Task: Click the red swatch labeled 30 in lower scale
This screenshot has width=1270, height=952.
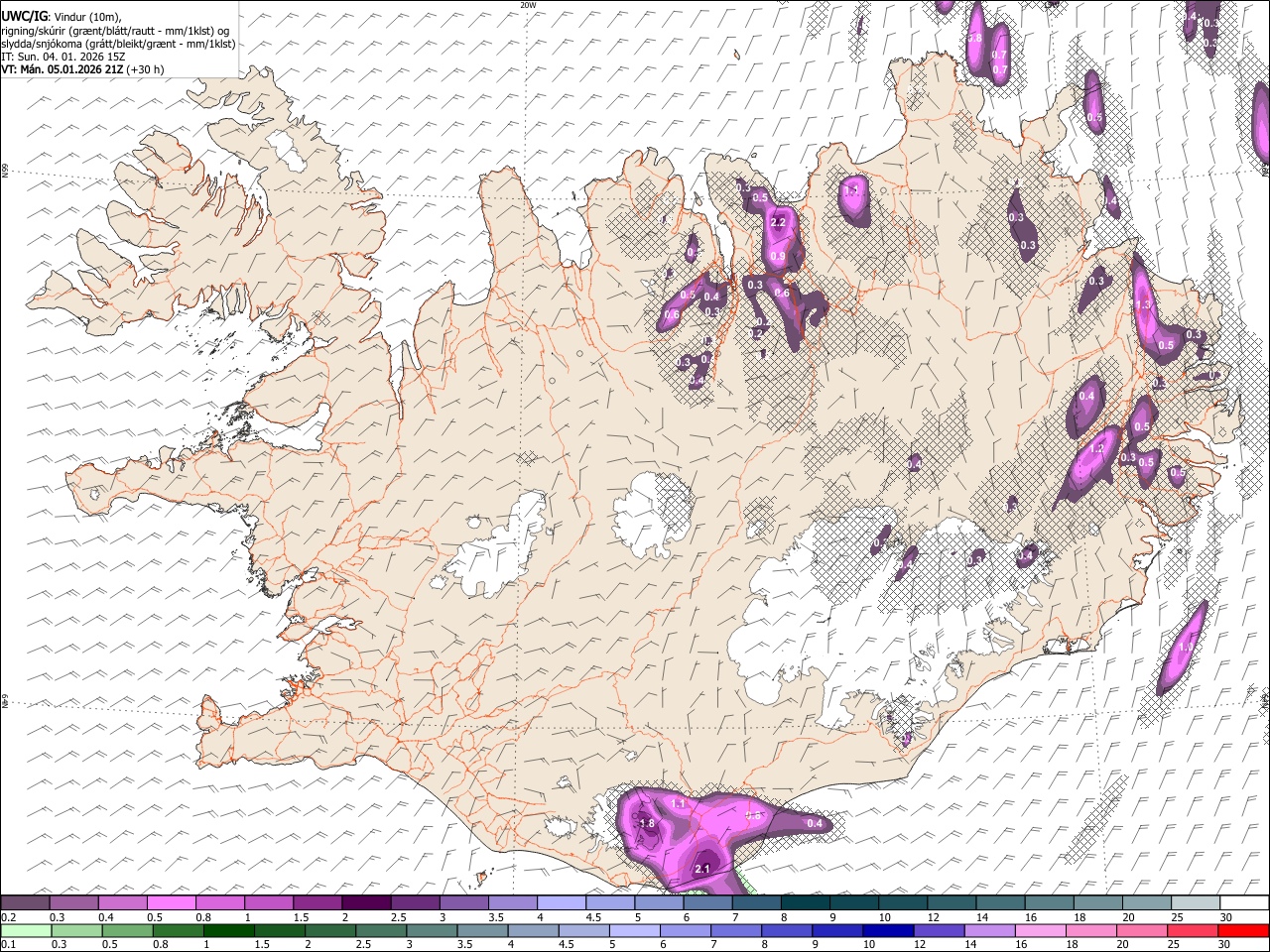Action: 1243,931
